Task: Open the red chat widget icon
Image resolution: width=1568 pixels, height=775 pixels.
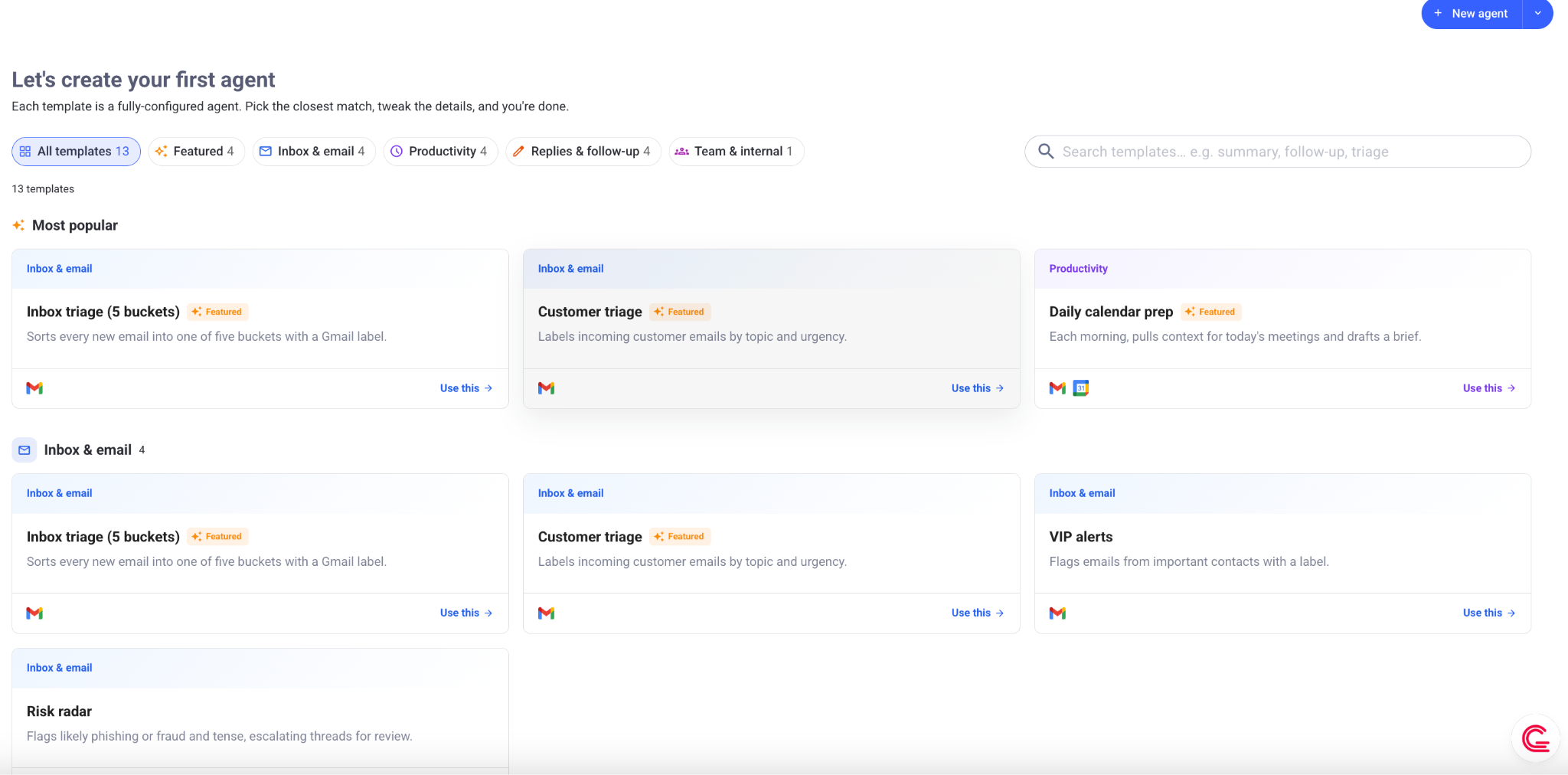Action: (x=1536, y=739)
